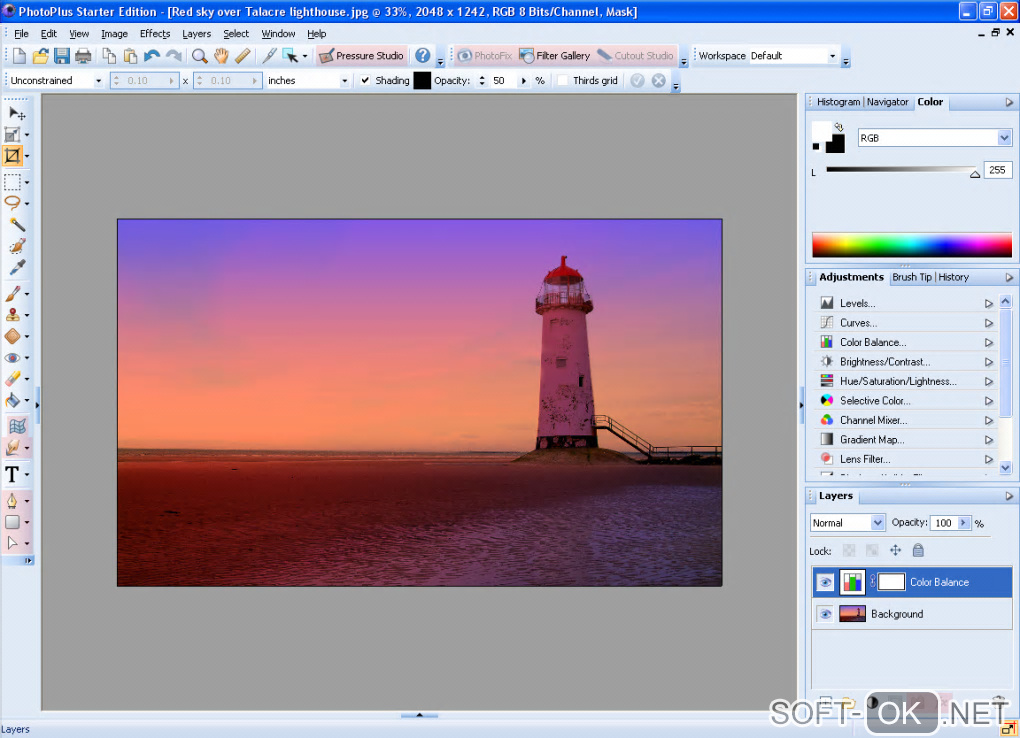Switch to the Brush Tip tab
Image resolution: width=1020 pixels, height=738 pixels.
[x=911, y=277]
